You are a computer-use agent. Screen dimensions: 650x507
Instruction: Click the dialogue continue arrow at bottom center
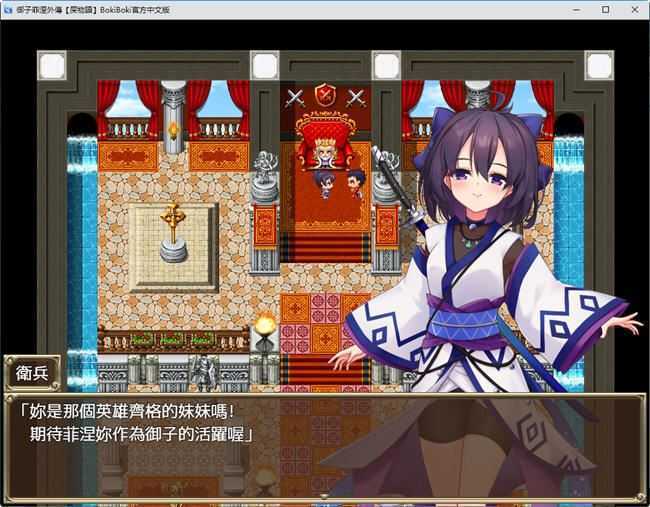click(x=324, y=494)
